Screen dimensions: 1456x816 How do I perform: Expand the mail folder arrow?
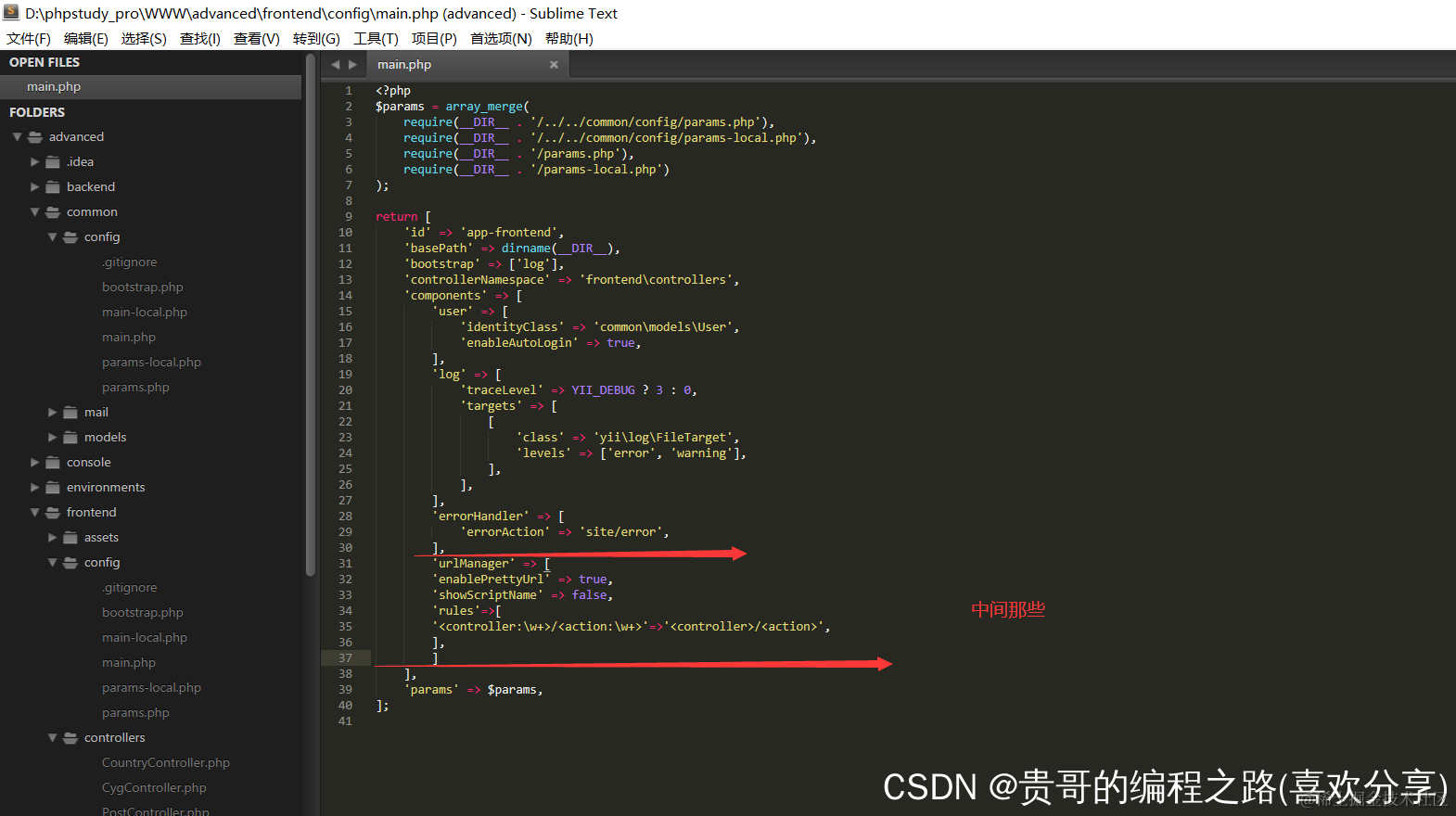pyautogui.click(x=53, y=413)
